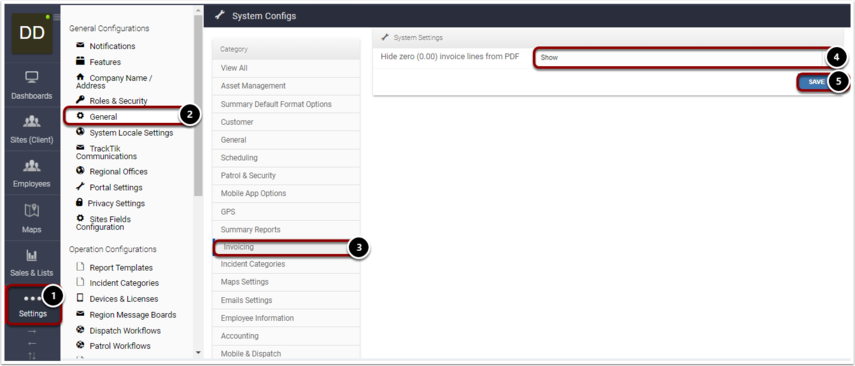Open the Employees sidebar icon
Viewport: 855px width, 366px height.
tap(32, 165)
